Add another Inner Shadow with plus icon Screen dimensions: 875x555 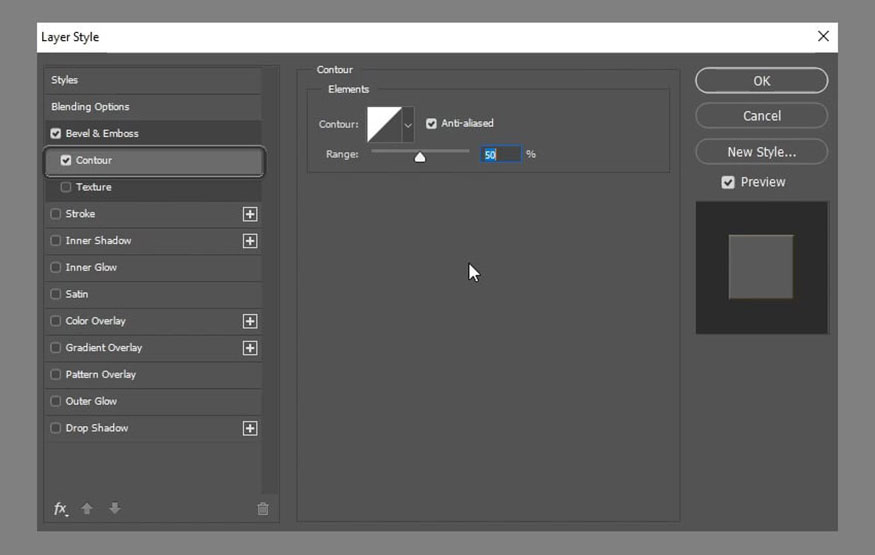click(250, 241)
